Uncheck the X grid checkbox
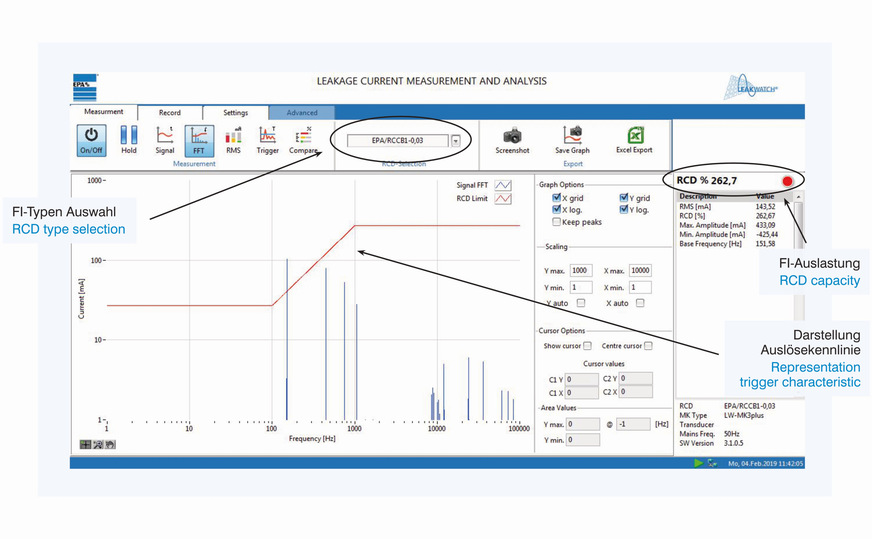 click(x=556, y=198)
